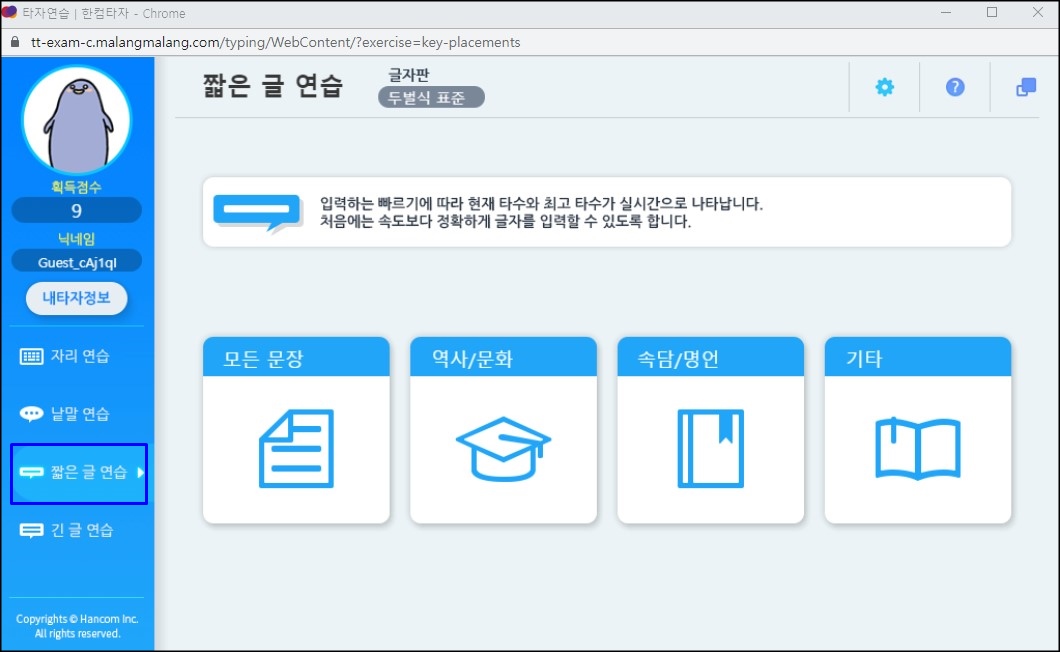The image size is (1060, 652).
Task: Minimize the Chrome window
Action: pyautogui.click(x=946, y=13)
